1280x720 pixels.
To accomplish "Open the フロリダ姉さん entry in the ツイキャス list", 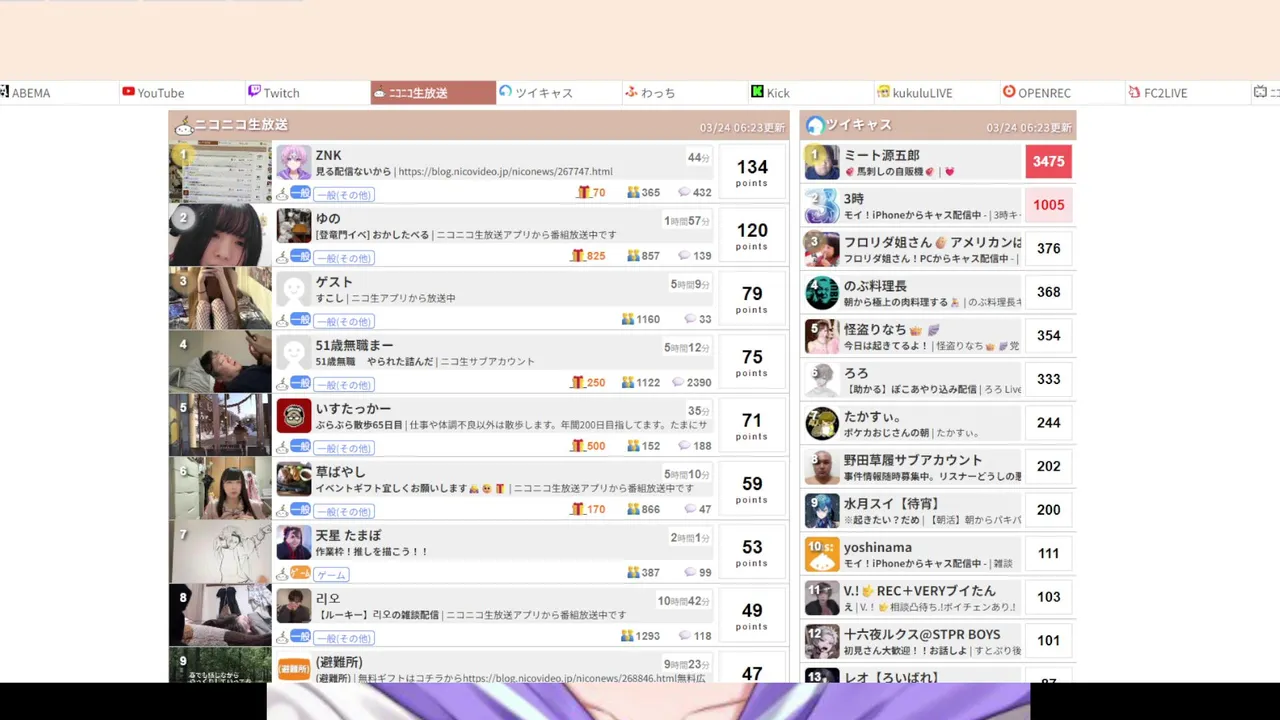I will 932,249.
